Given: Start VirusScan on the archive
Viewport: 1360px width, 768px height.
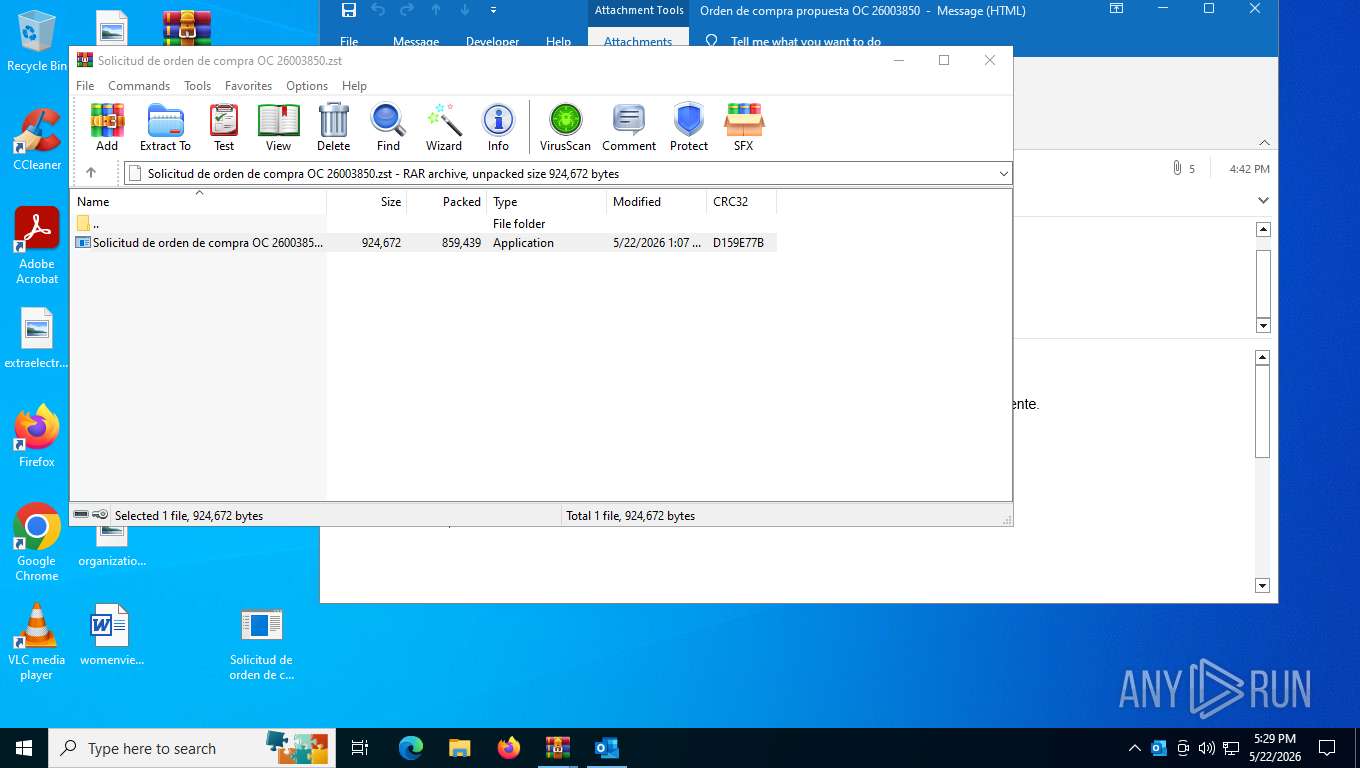Looking at the screenshot, I should tap(565, 127).
